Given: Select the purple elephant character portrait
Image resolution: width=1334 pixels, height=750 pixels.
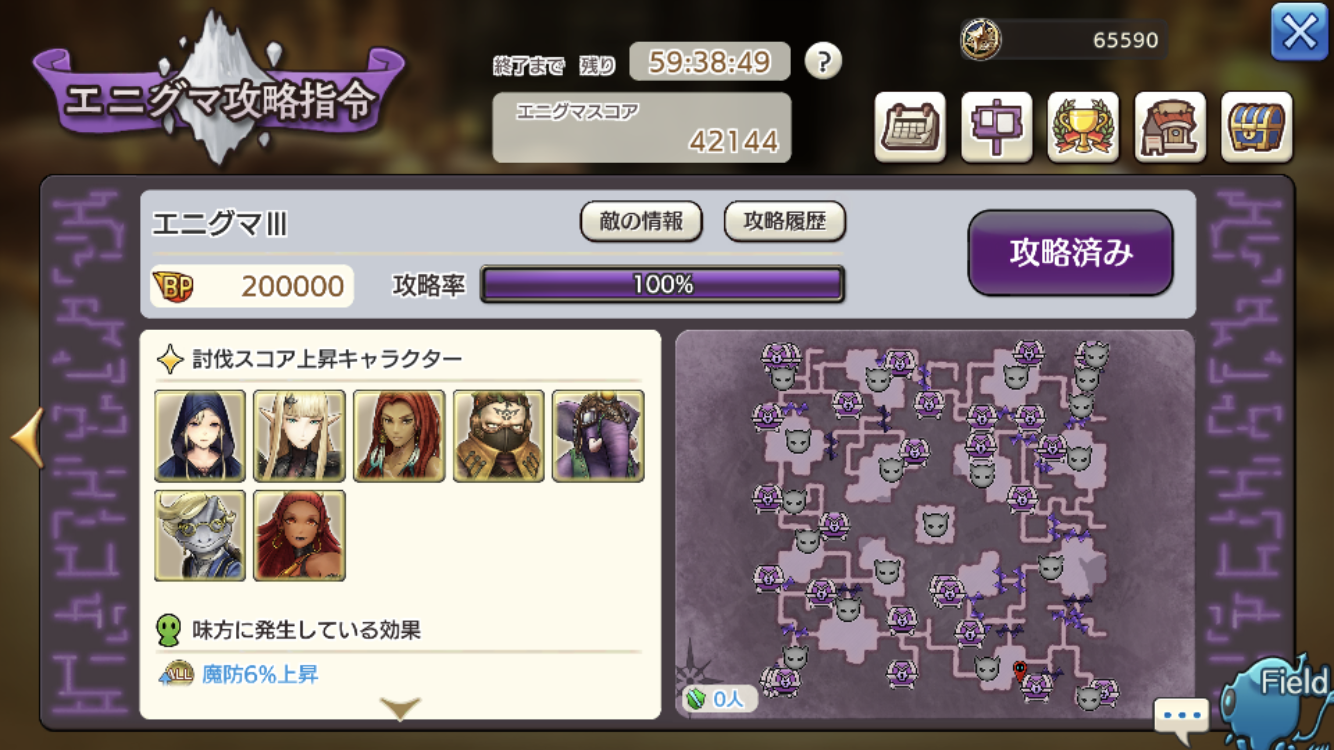Looking at the screenshot, I should click(x=598, y=436).
